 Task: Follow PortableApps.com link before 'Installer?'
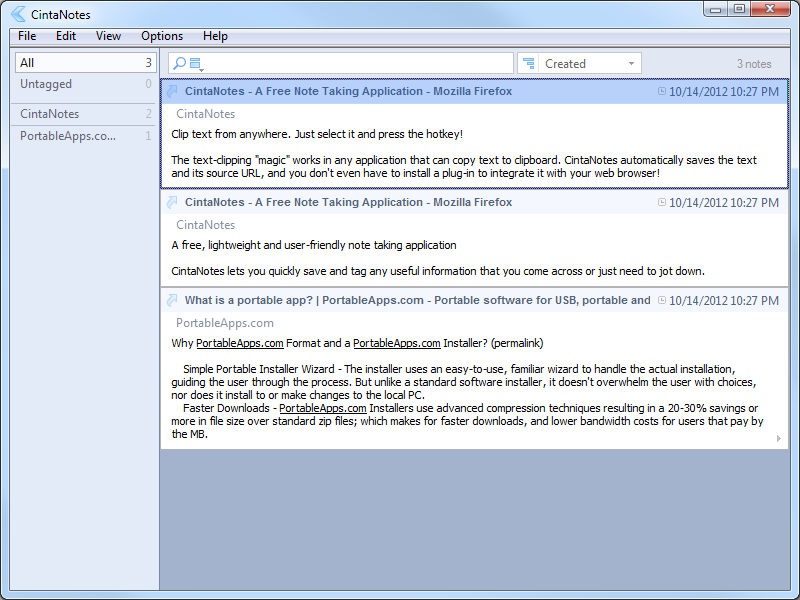(x=396, y=343)
